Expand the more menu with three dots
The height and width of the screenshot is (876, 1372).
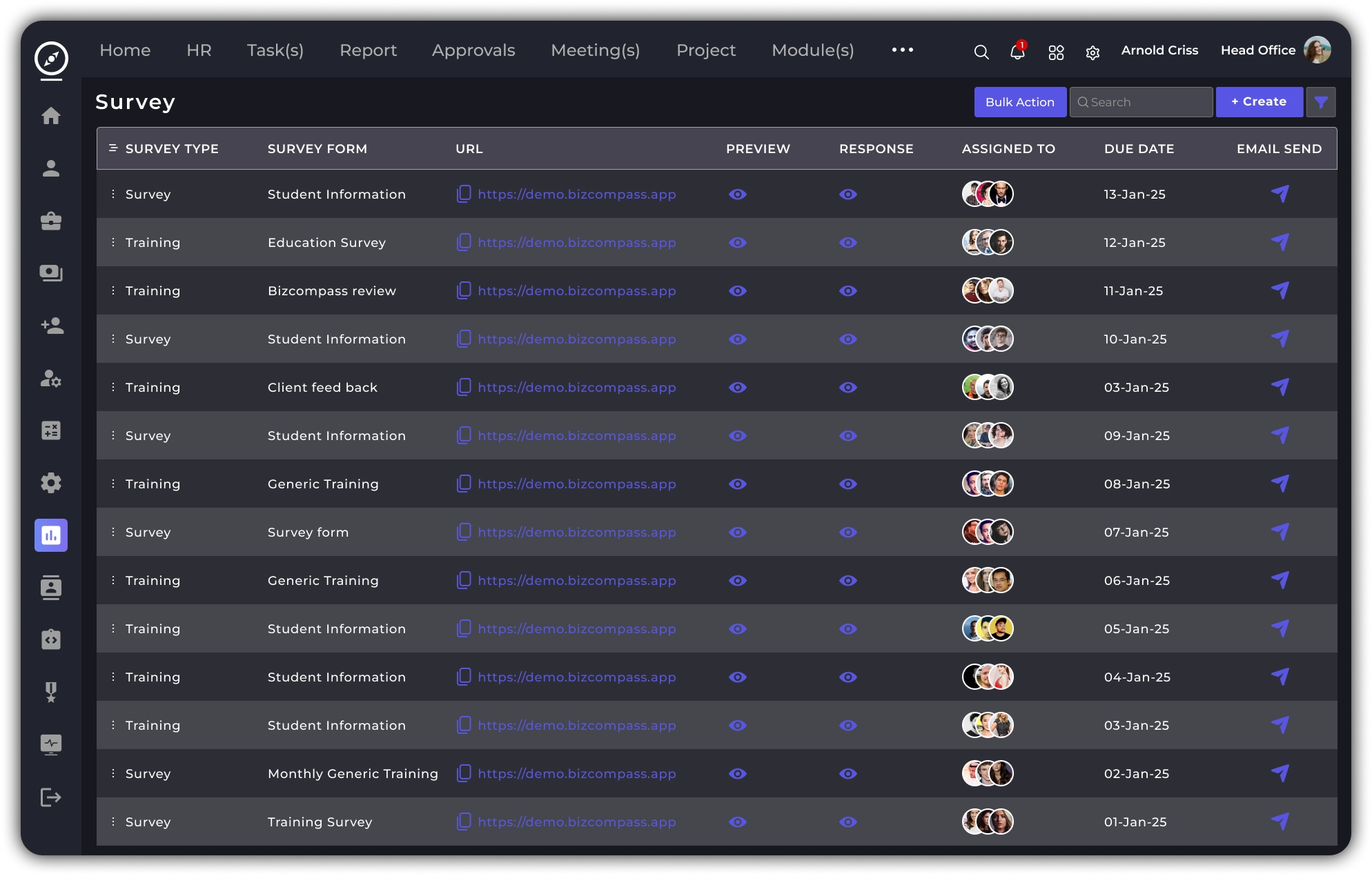pyautogui.click(x=902, y=50)
